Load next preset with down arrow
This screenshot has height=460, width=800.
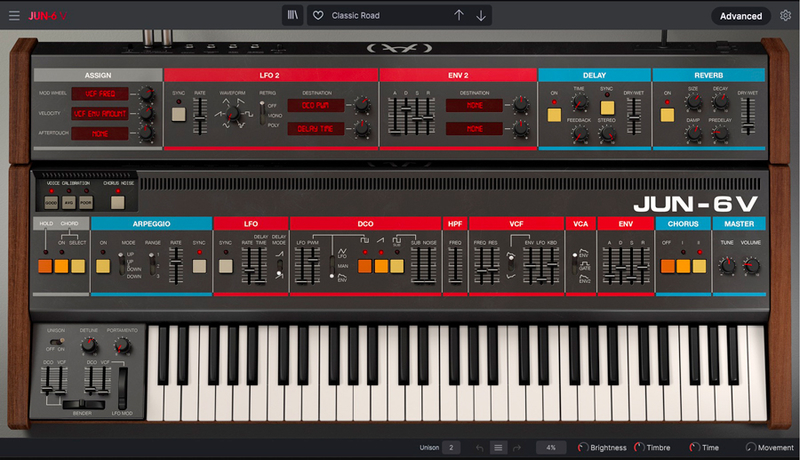pyautogui.click(x=481, y=16)
